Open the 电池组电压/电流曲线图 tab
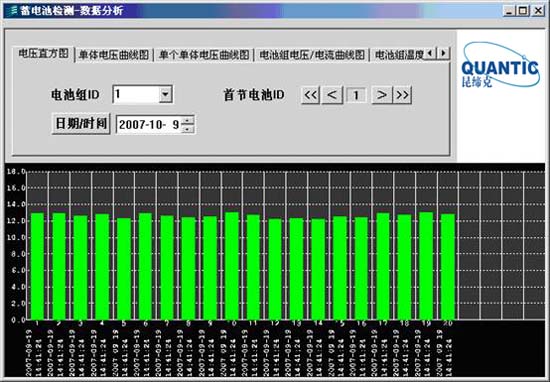The width and height of the screenshot is (550, 382). pyautogui.click(x=312, y=55)
